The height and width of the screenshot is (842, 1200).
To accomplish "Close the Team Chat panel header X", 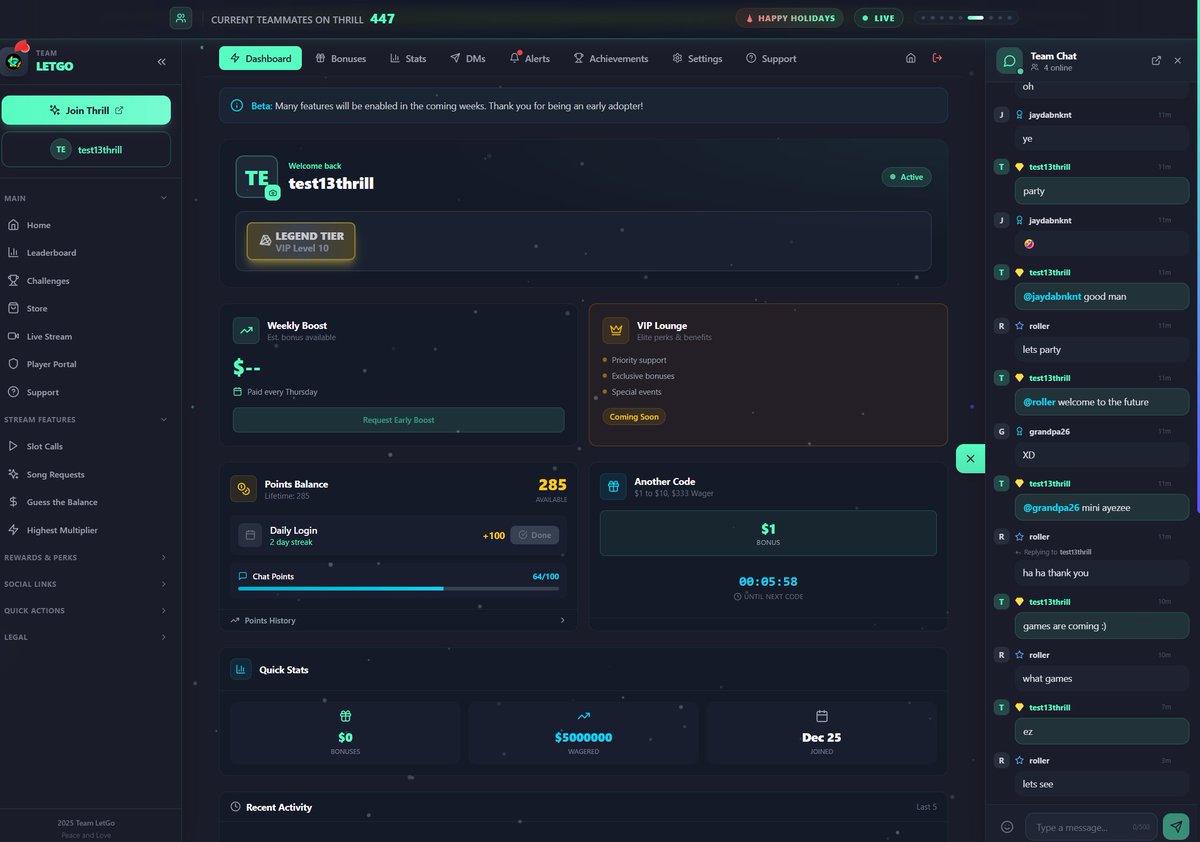I will point(1180,61).
